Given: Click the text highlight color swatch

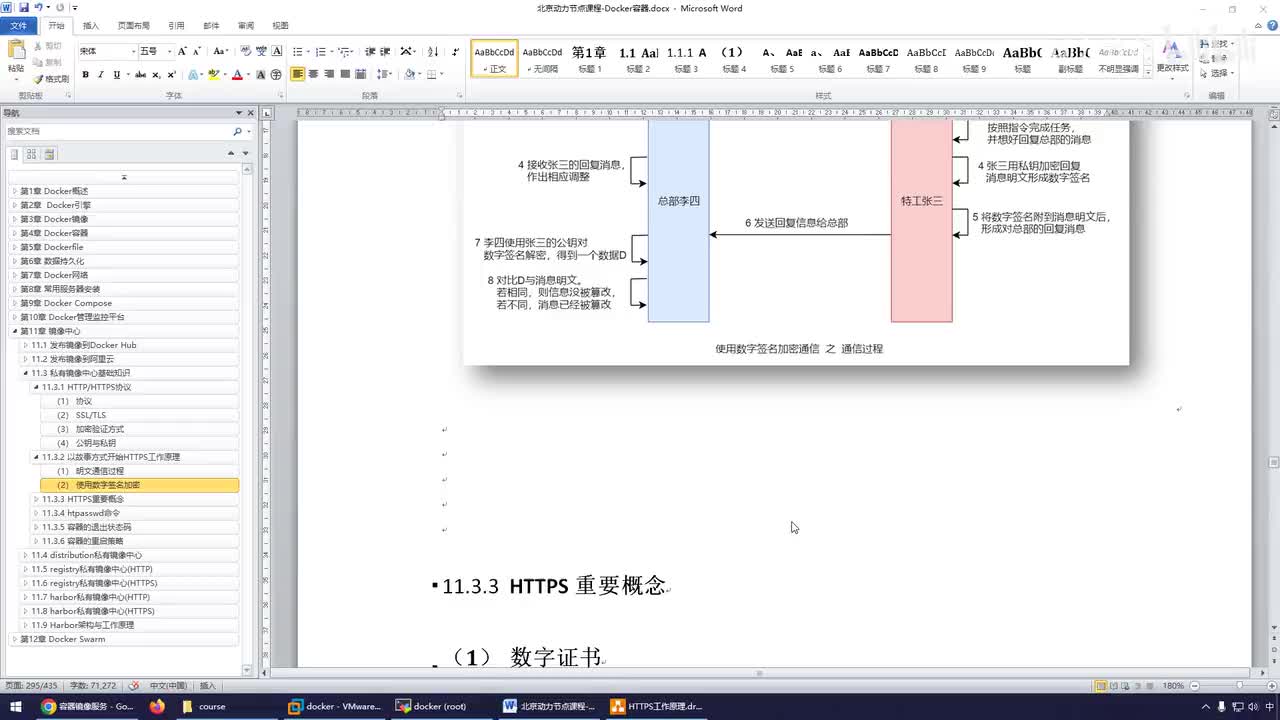Looking at the screenshot, I should pos(215,75).
